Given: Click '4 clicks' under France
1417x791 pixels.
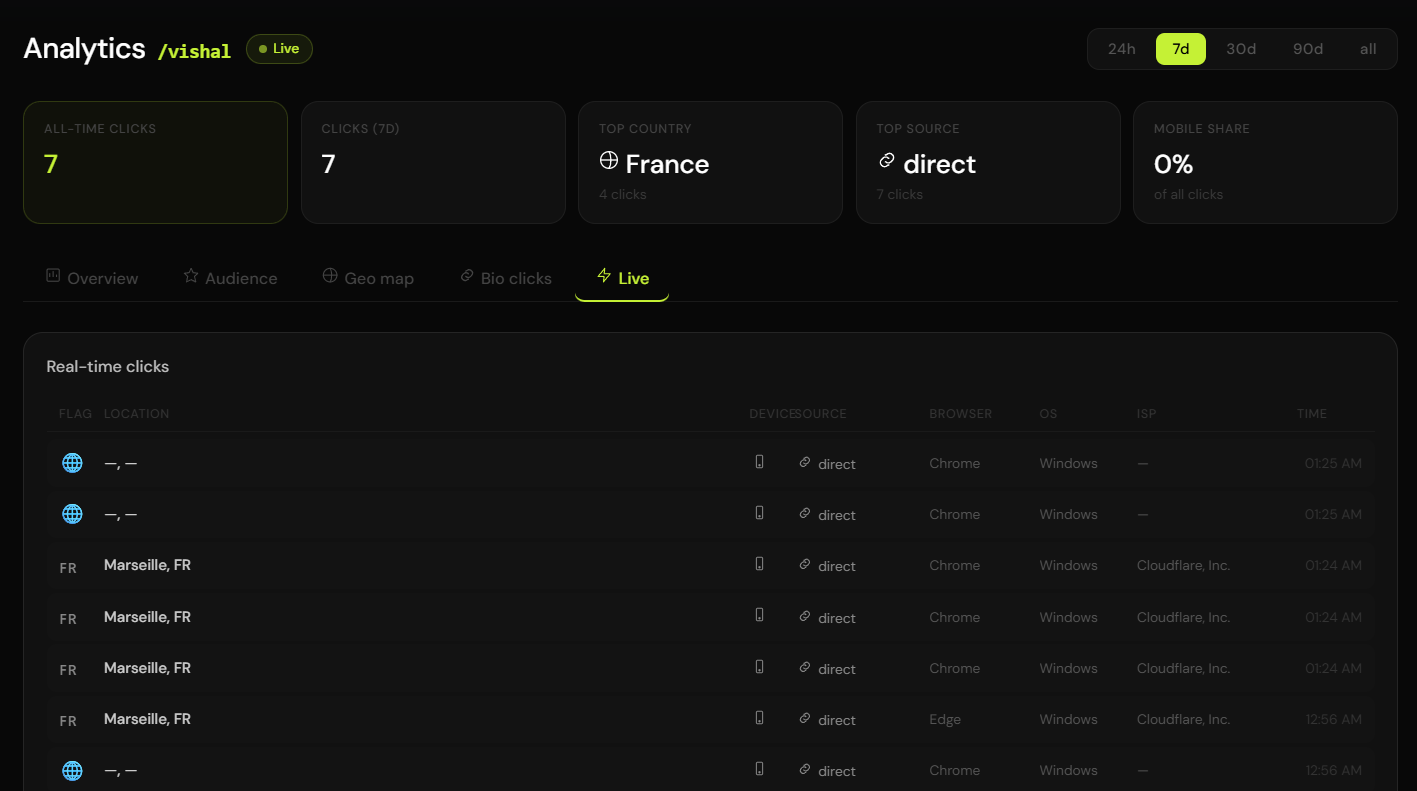Looking at the screenshot, I should [x=623, y=194].
